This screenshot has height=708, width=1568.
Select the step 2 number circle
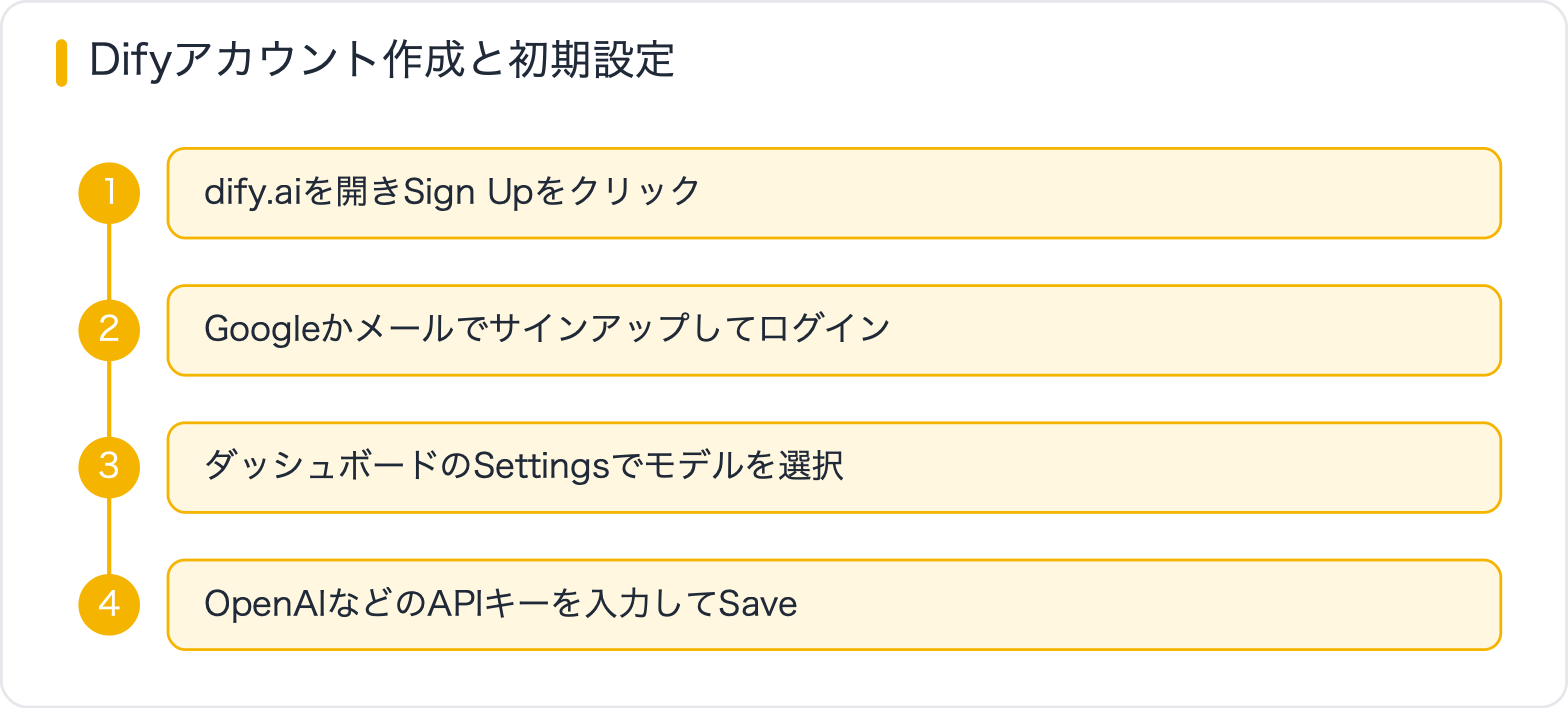(109, 330)
